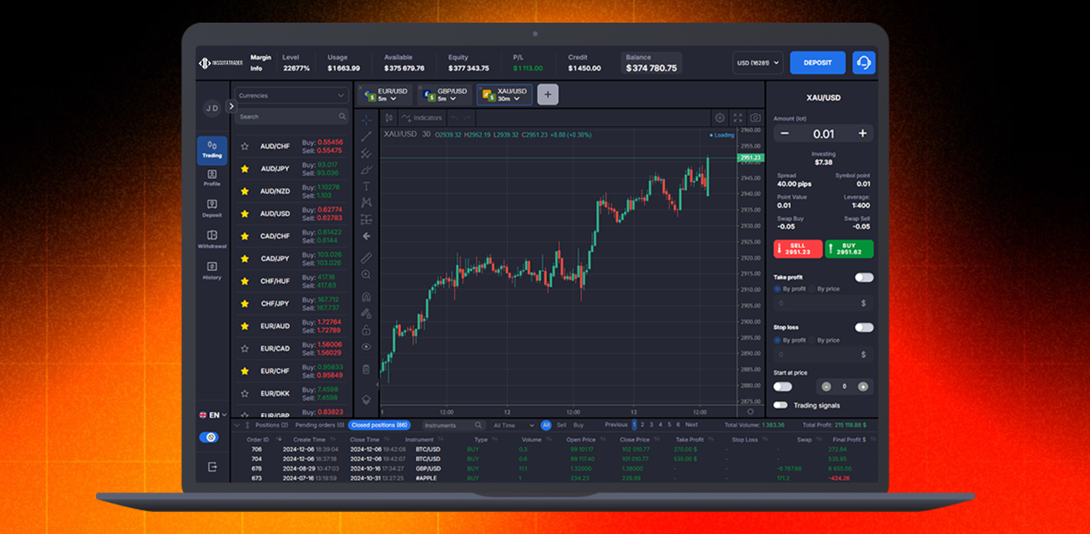Toggle favorite star for AUD/CHF
This screenshot has width=1090, height=534.
244,146
